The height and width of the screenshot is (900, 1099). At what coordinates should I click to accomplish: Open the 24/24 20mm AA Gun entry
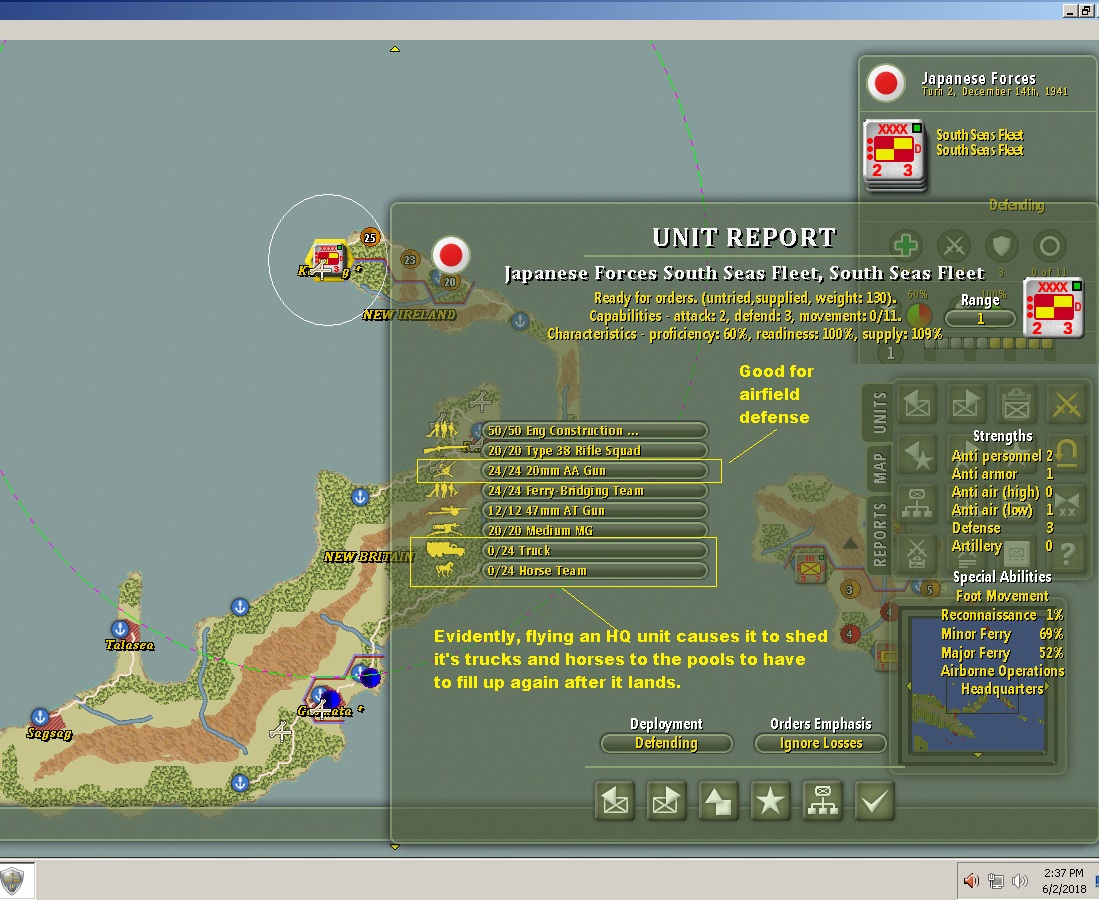[595, 471]
